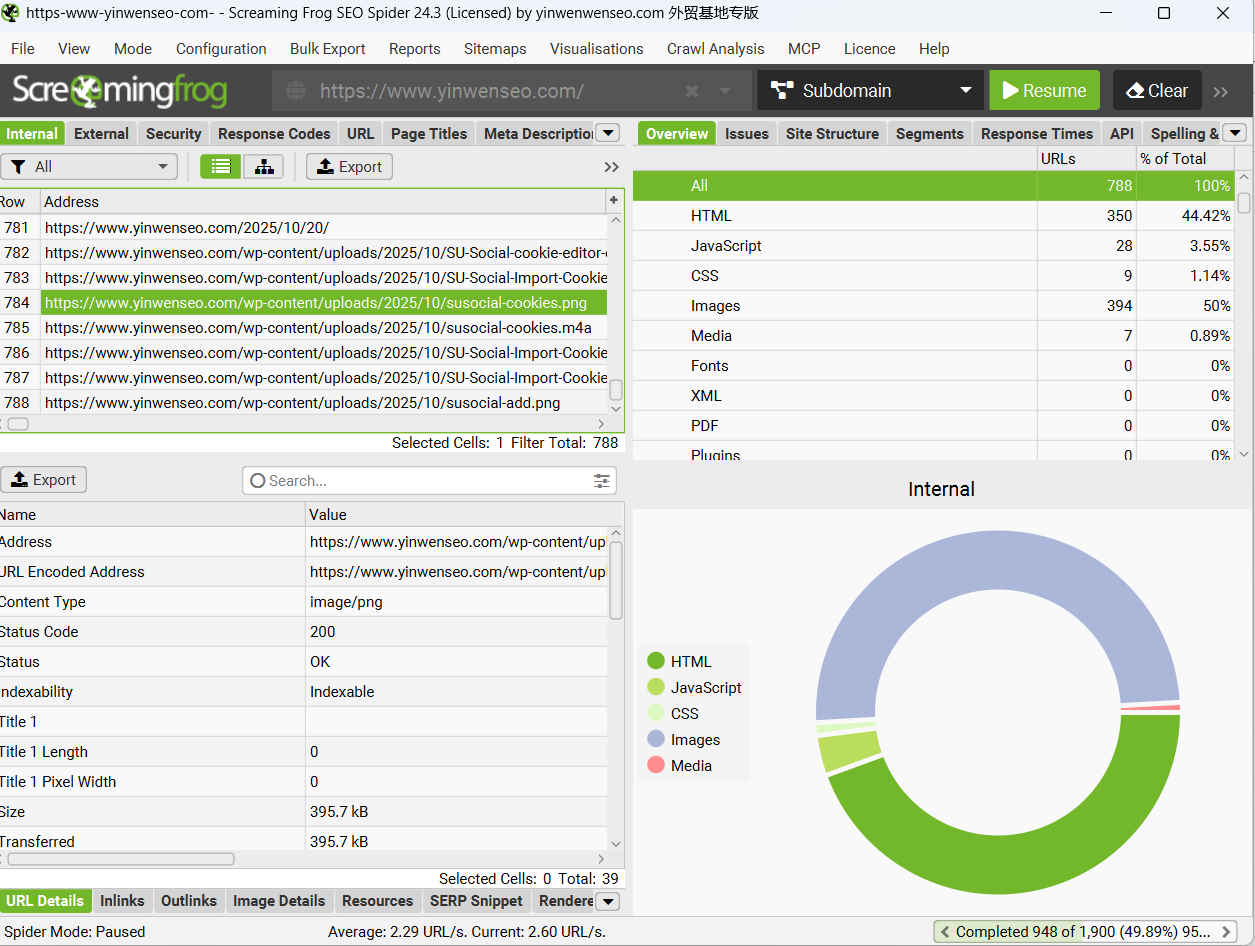Screen dimensions: 1255x946
Task: Switch to list view icon
Action: coord(221,167)
